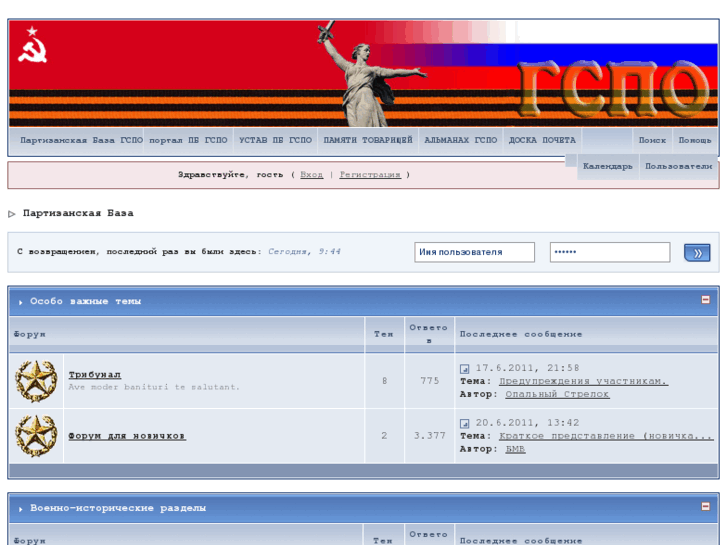Open the Форум для новичков star icon
Image resolution: width=727 pixels, height=545 pixels.
click(x=36, y=436)
